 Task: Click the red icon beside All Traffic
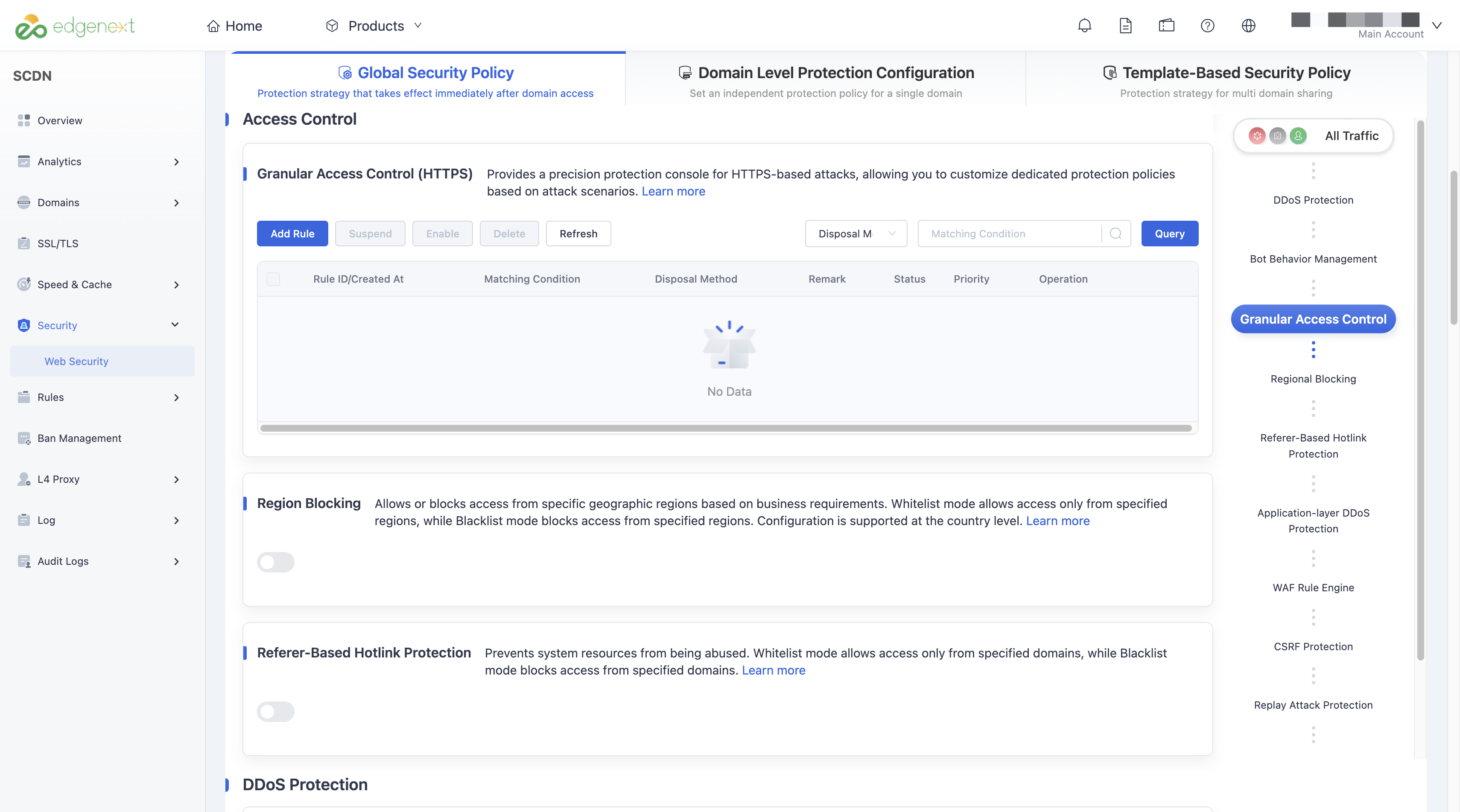[1256, 135]
